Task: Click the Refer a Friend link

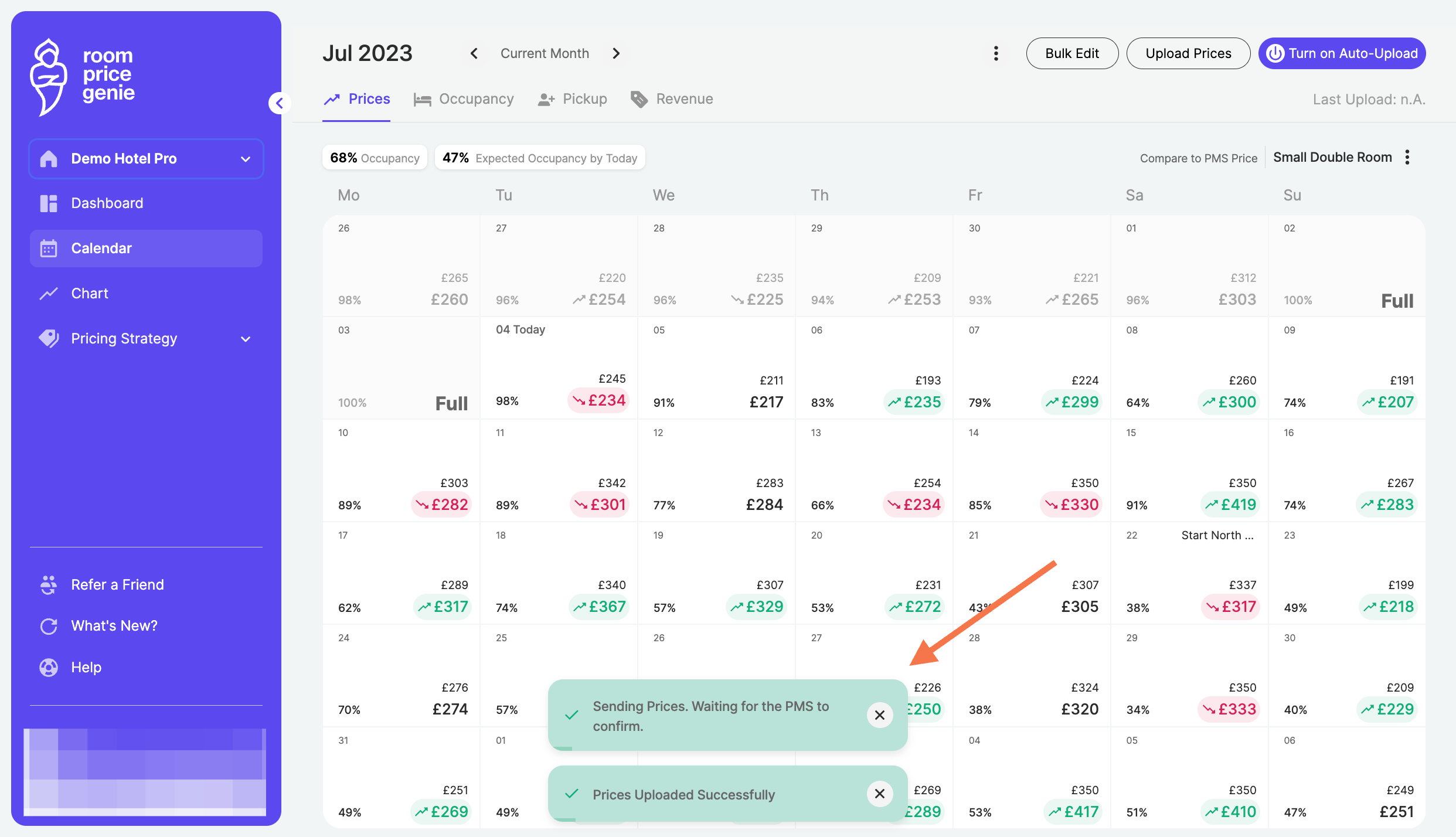Action: [x=117, y=585]
